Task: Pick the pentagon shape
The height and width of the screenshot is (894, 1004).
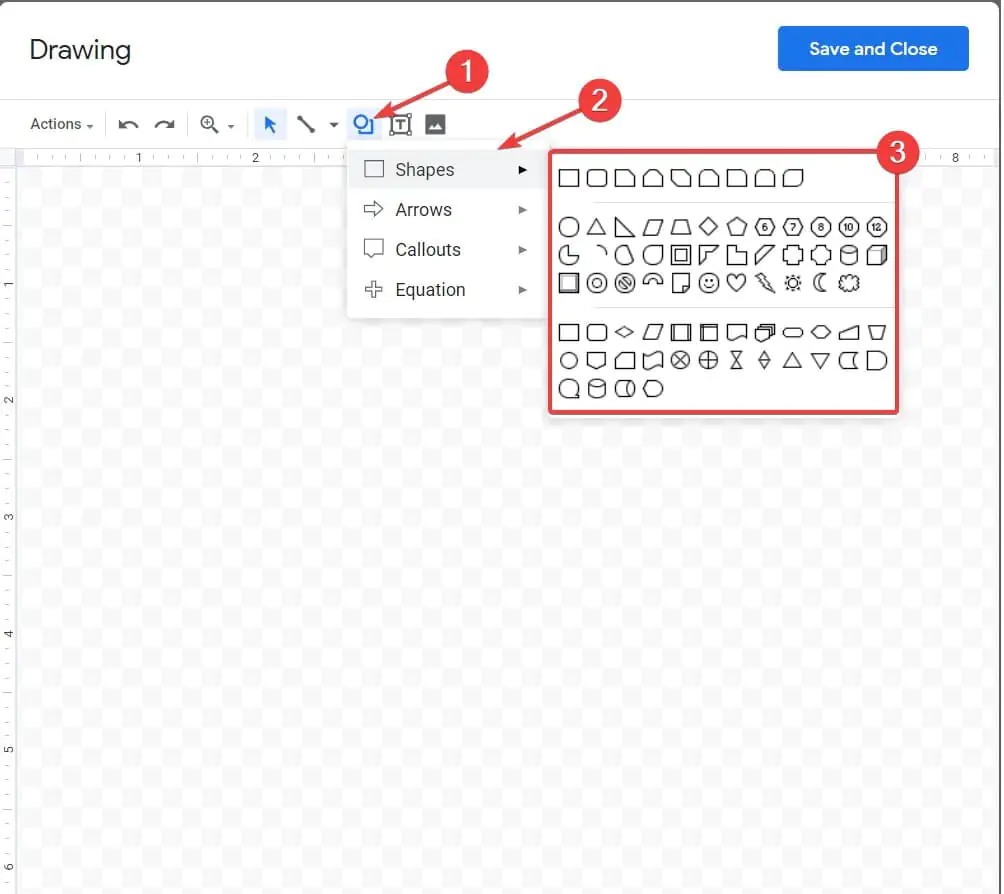Action: [x=736, y=227]
